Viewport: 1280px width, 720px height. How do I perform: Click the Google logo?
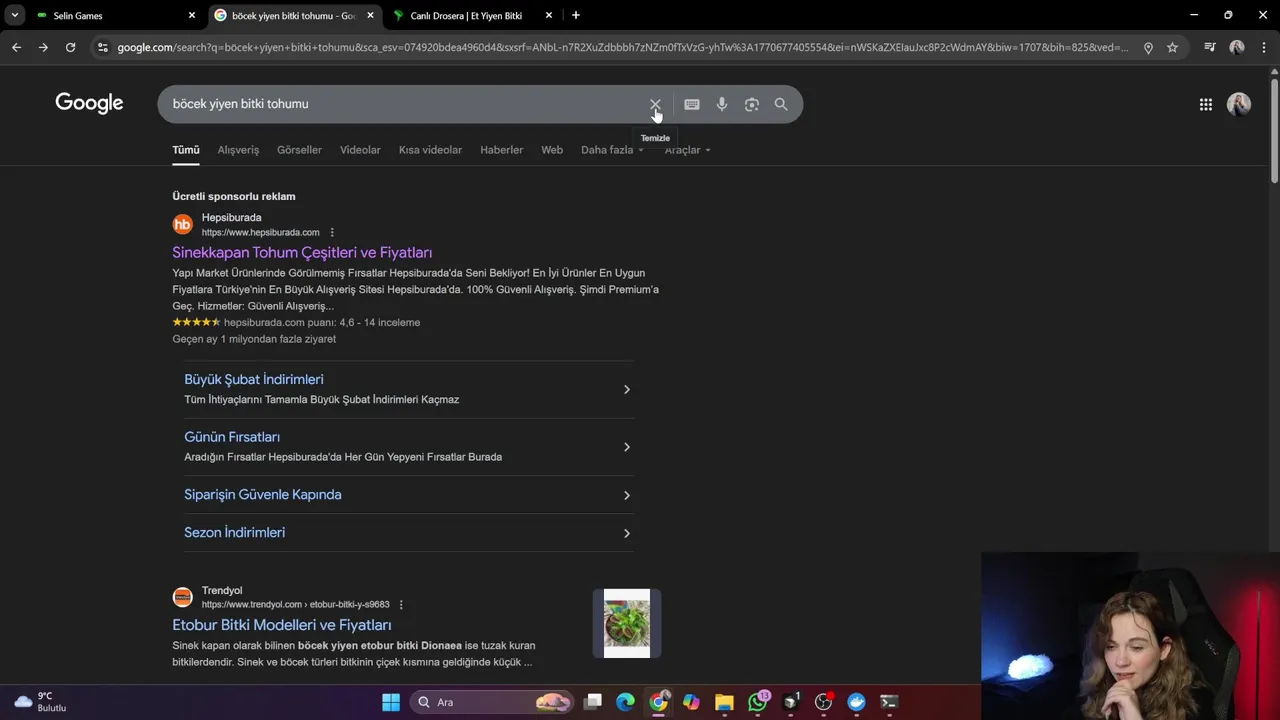click(x=89, y=104)
